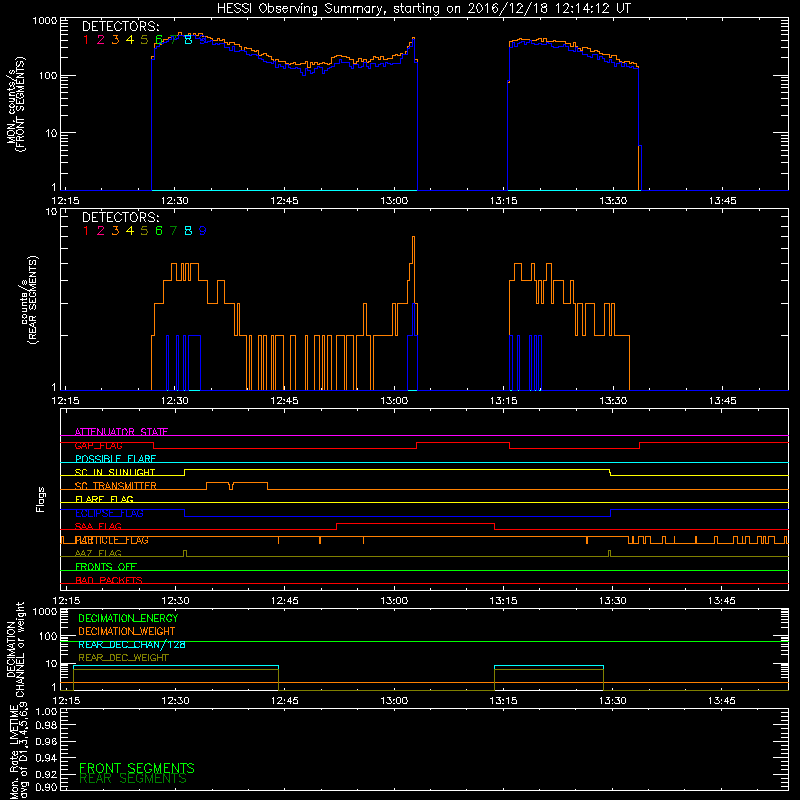Click the HESSI Observing Summary title text

click(x=424, y=9)
